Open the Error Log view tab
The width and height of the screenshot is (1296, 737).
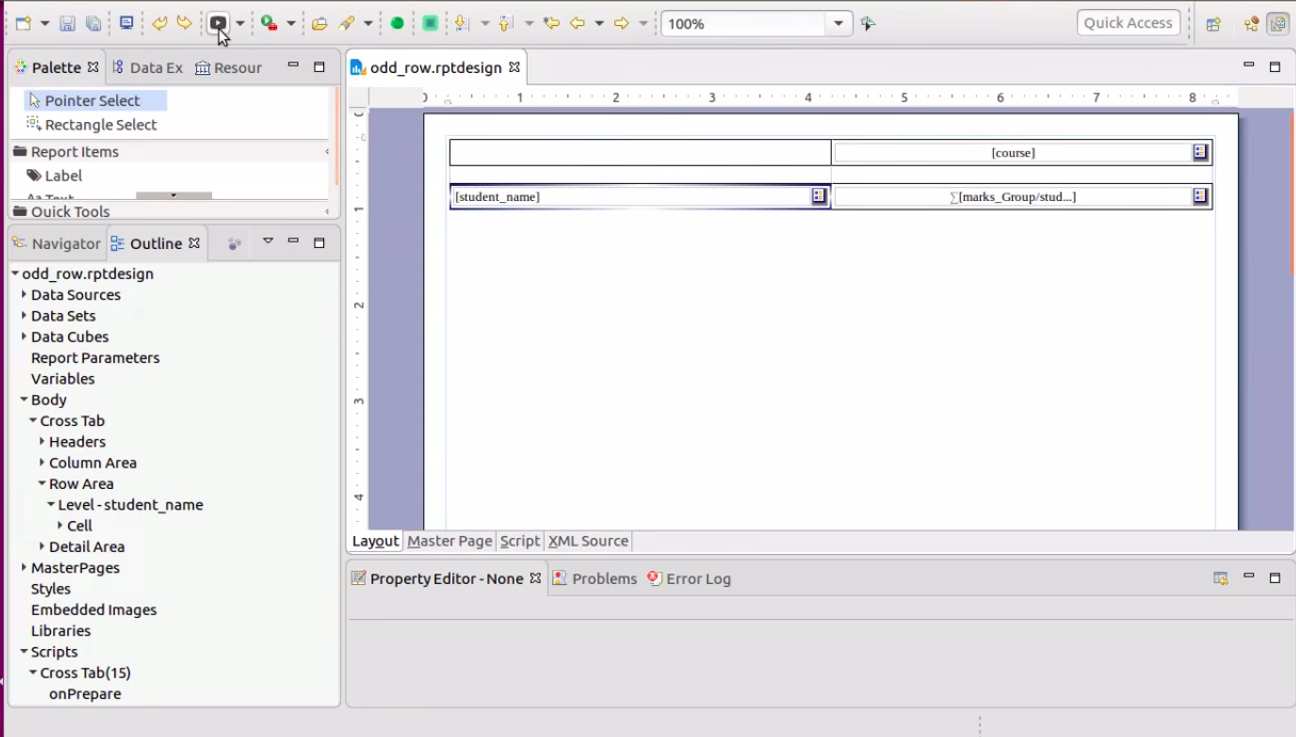pos(697,579)
